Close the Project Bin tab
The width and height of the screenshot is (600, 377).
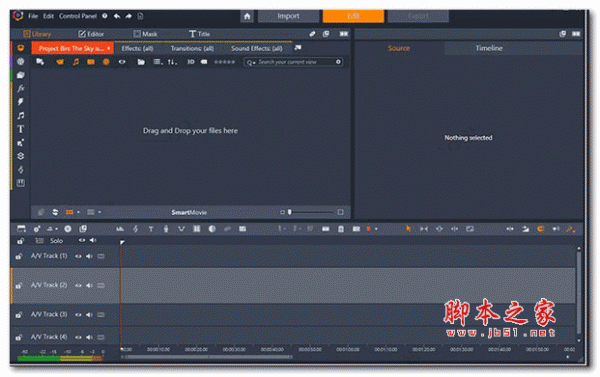point(109,48)
